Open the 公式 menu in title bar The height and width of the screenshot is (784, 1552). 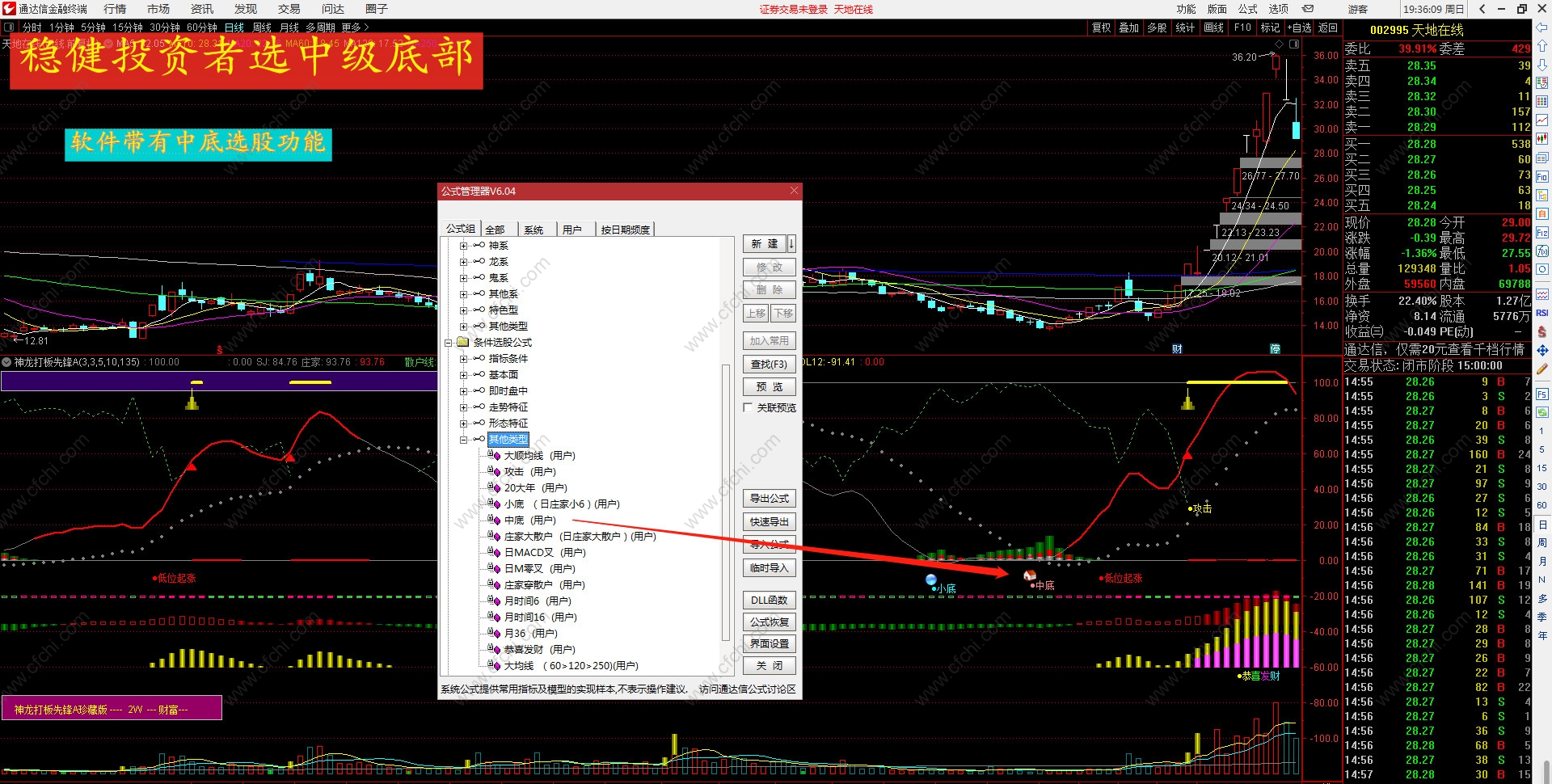pyautogui.click(x=1248, y=9)
